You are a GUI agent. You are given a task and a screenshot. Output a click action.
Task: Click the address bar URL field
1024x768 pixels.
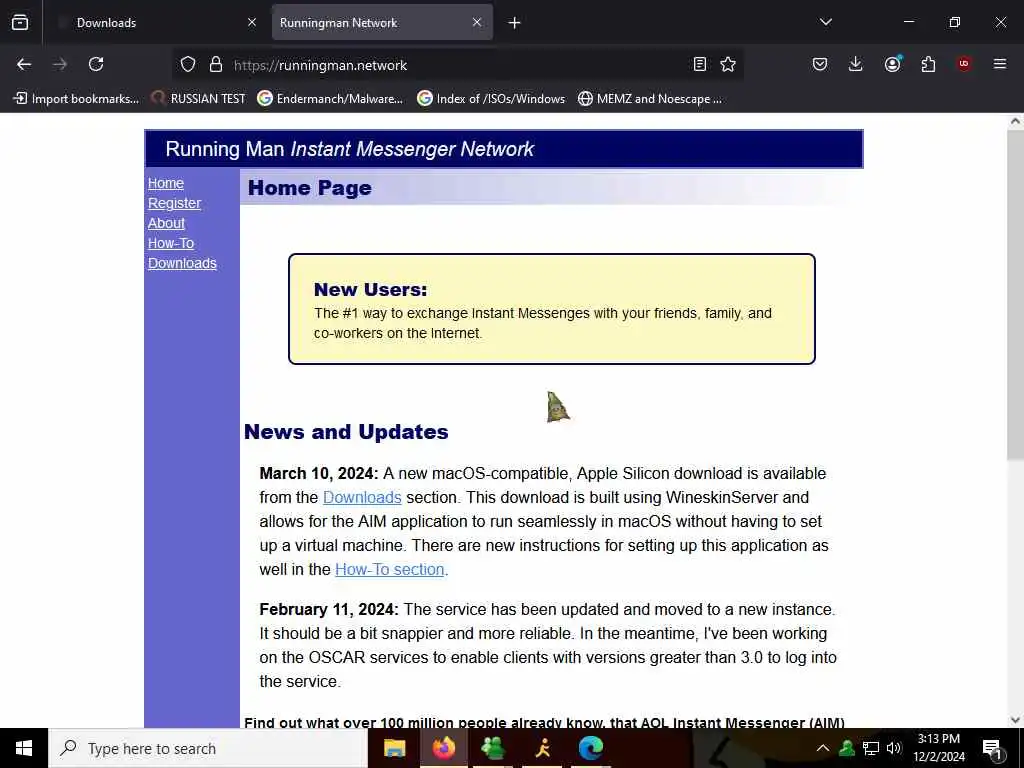tap(457, 65)
